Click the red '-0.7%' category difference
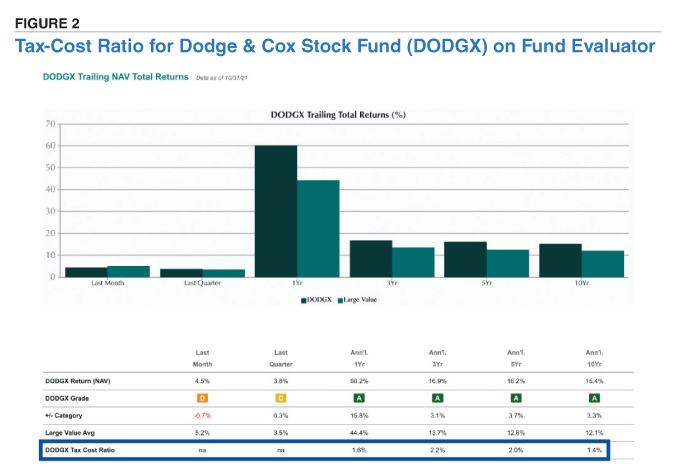Viewport: 675px width, 475px height. [x=202, y=416]
